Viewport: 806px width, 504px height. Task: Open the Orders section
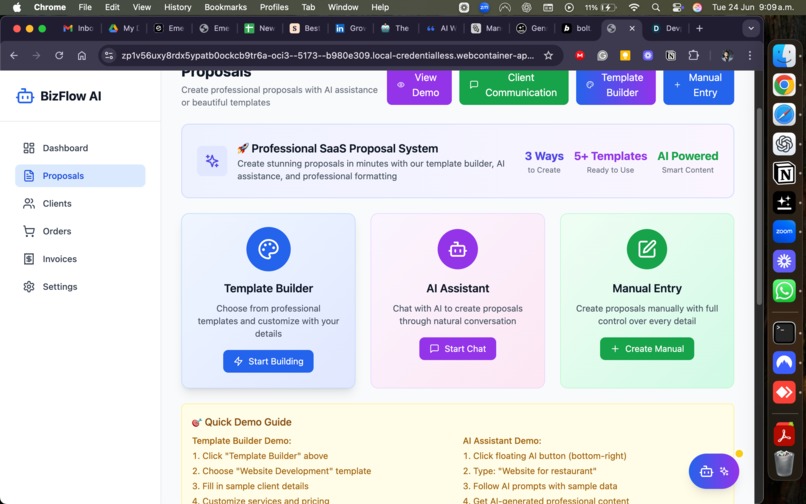(80, 231)
